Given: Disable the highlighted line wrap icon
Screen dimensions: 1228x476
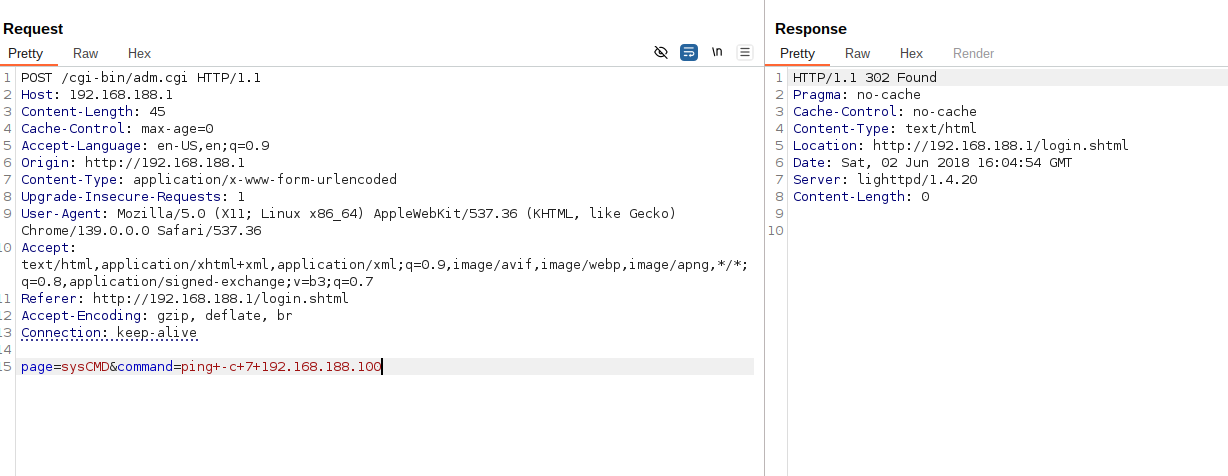Looking at the screenshot, I should click(688, 52).
